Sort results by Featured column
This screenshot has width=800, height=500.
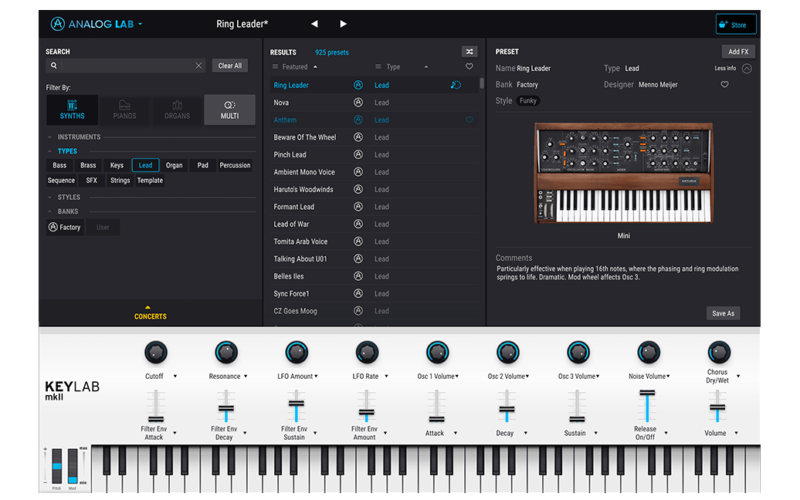pyautogui.click(x=295, y=67)
